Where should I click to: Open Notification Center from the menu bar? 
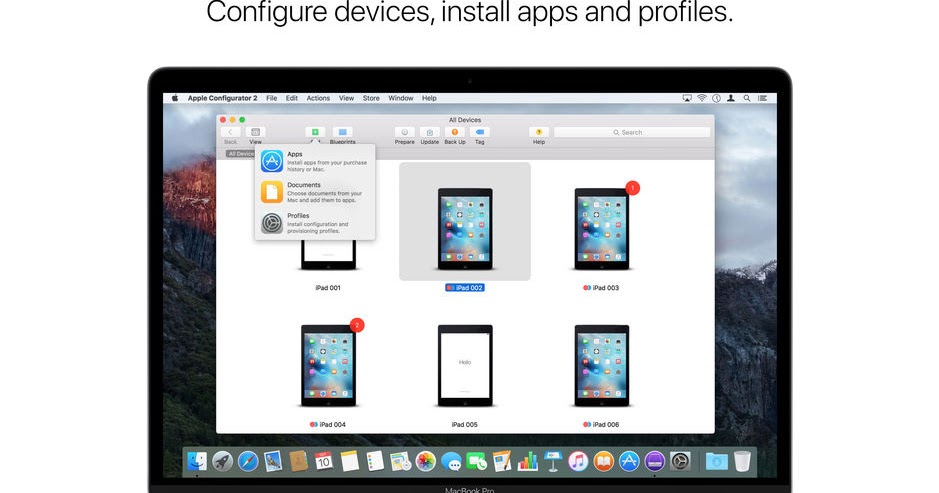pyautogui.click(x=762, y=98)
